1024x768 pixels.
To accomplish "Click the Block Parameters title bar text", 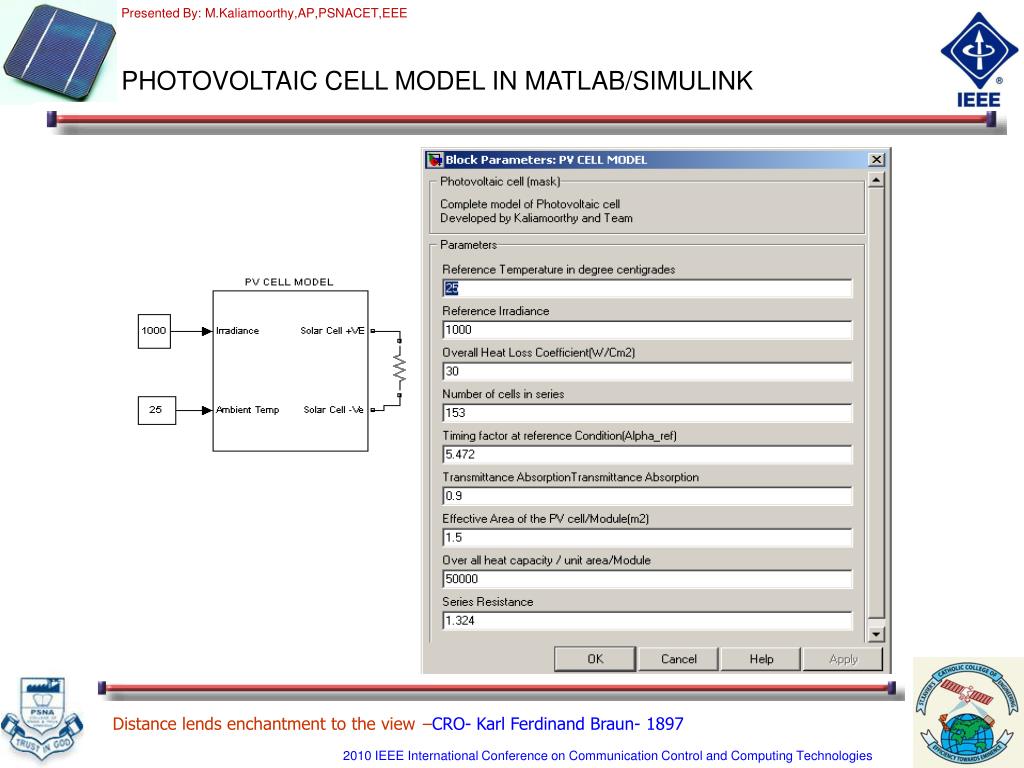I will pyautogui.click(x=546, y=160).
